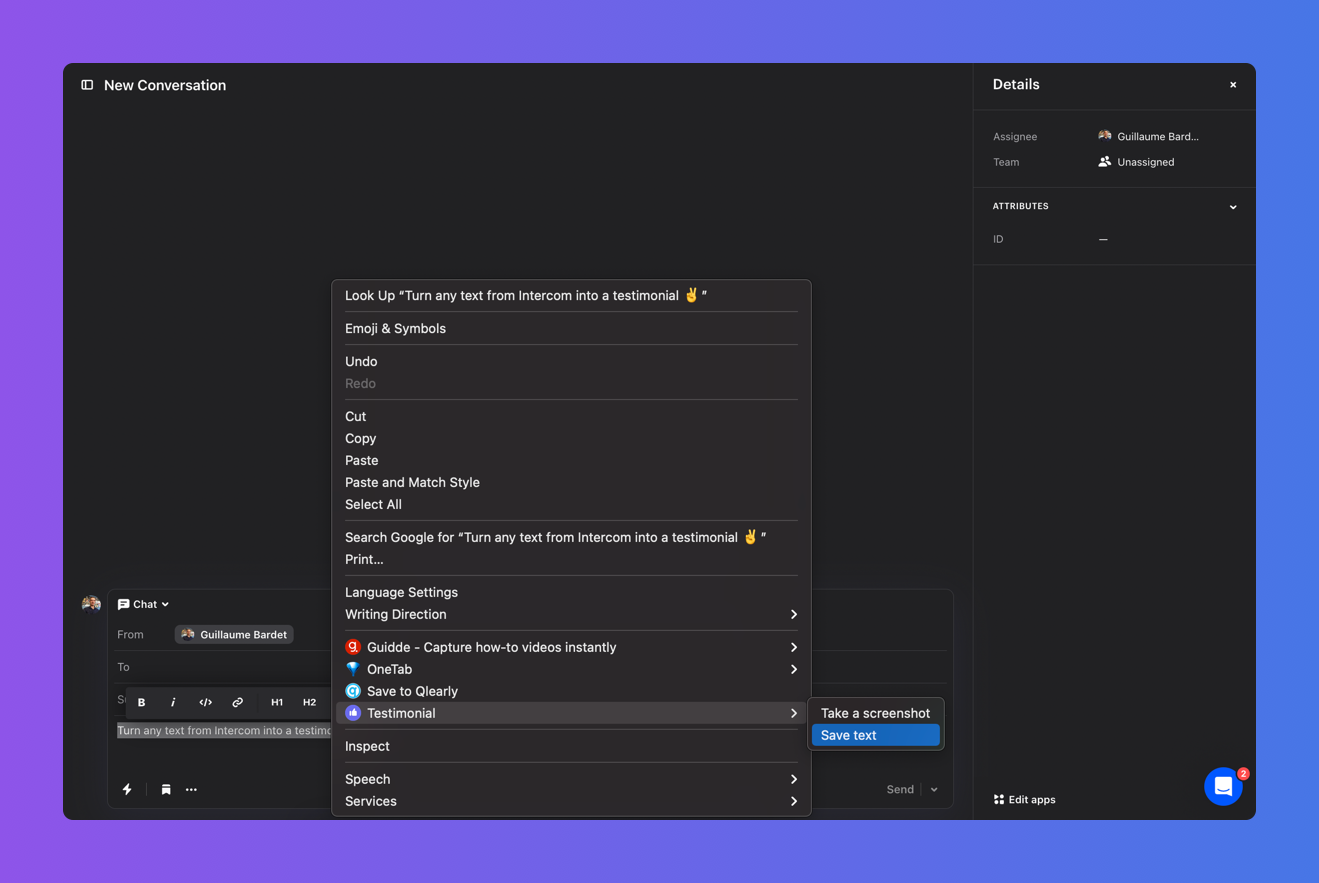Open the Testimonial extension submenu
The height and width of the screenshot is (883, 1319).
pyautogui.click(x=571, y=713)
